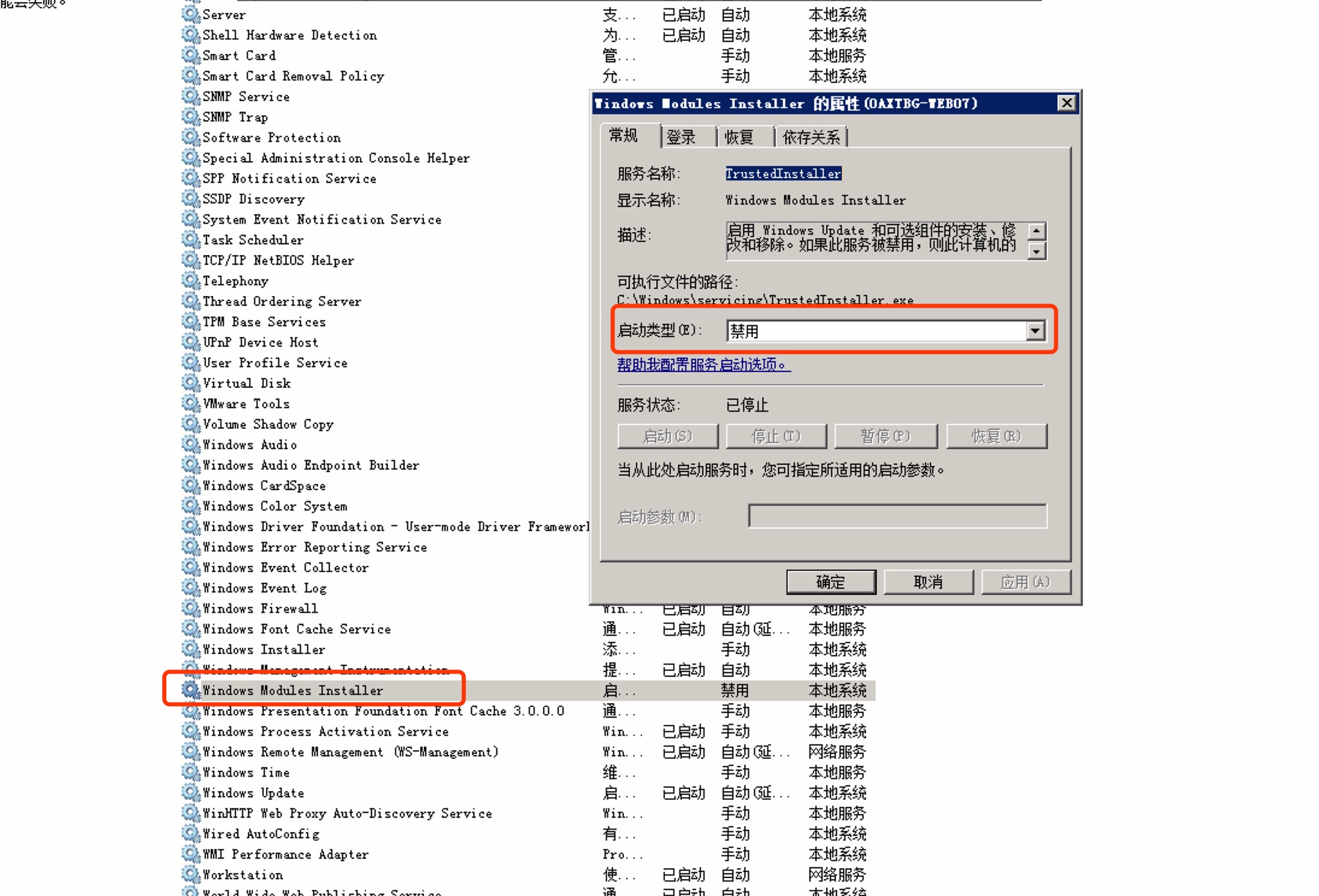Click the Task Scheduler service icon
The image size is (1319, 896).
[190, 239]
